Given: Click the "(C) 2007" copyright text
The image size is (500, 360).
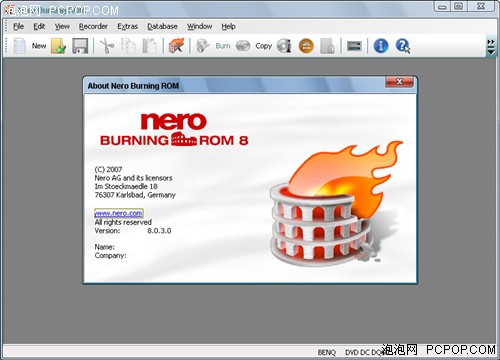Looking at the screenshot, I should point(108,169).
